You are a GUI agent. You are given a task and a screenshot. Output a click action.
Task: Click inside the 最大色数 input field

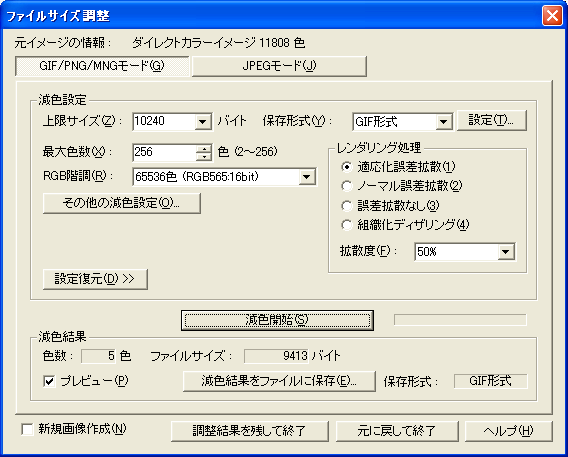coord(164,152)
